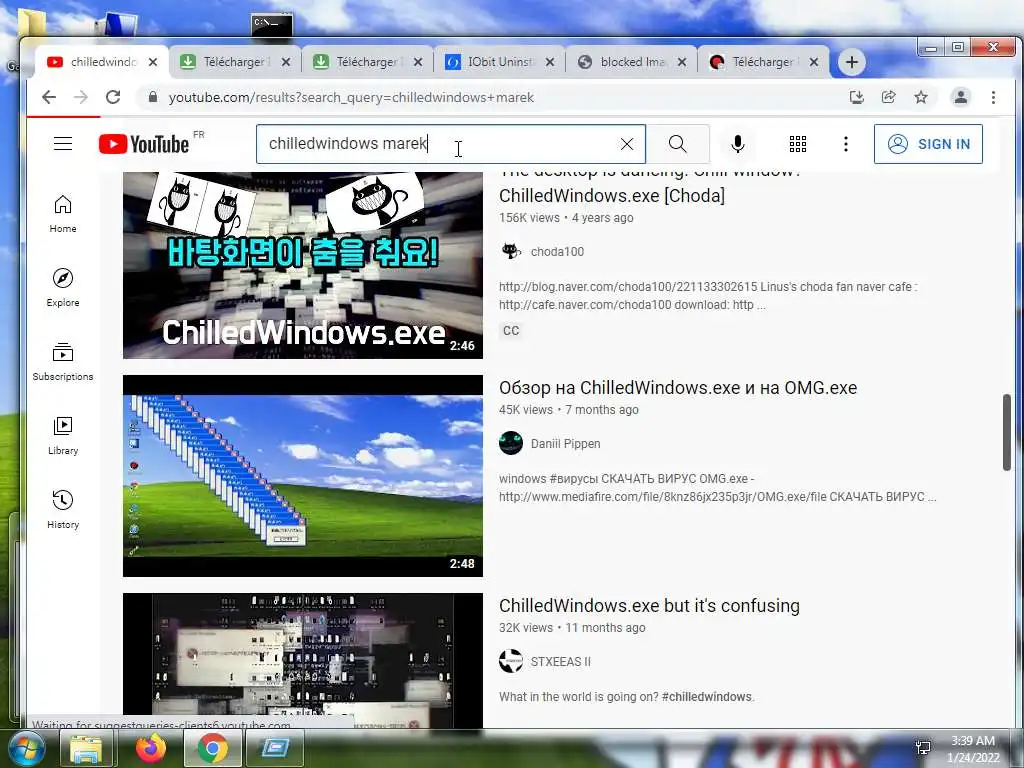Open the confusing ChilledWindows thumbnail
This screenshot has height=768, width=1024.
(303, 660)
